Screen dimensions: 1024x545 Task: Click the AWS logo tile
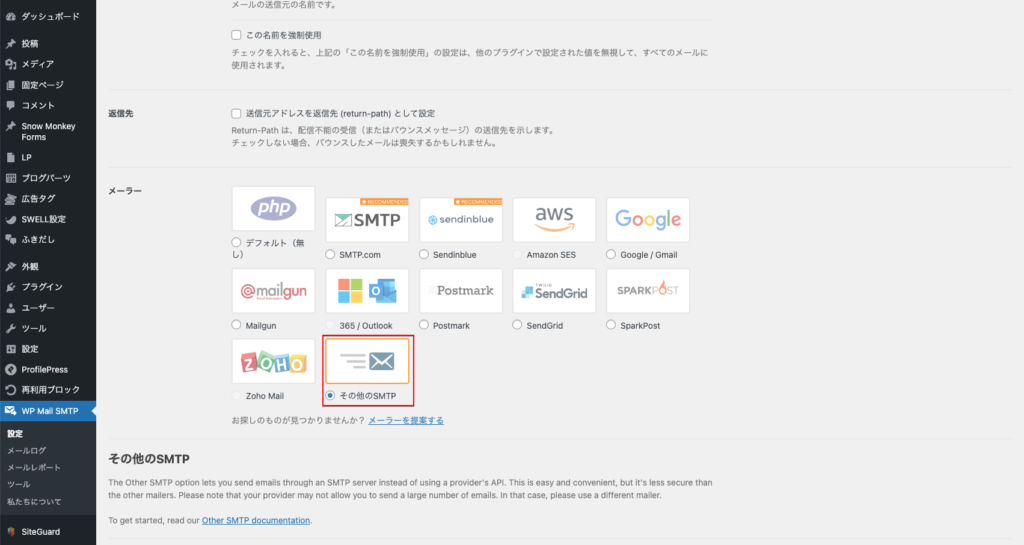coord(554,220)
